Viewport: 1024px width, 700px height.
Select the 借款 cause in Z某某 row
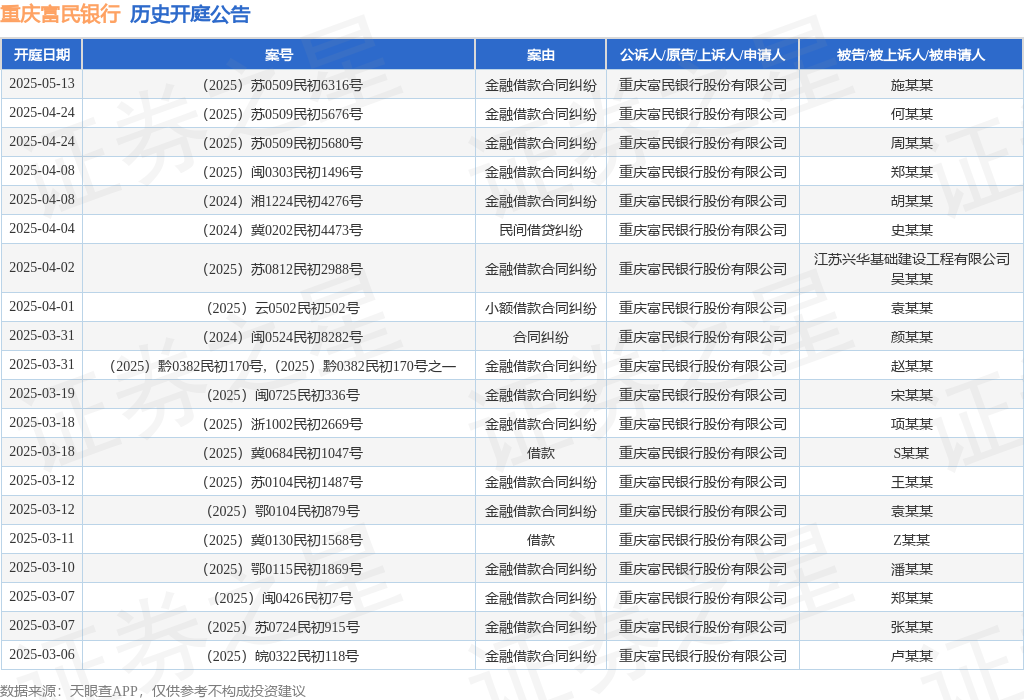tap(541, 540)
